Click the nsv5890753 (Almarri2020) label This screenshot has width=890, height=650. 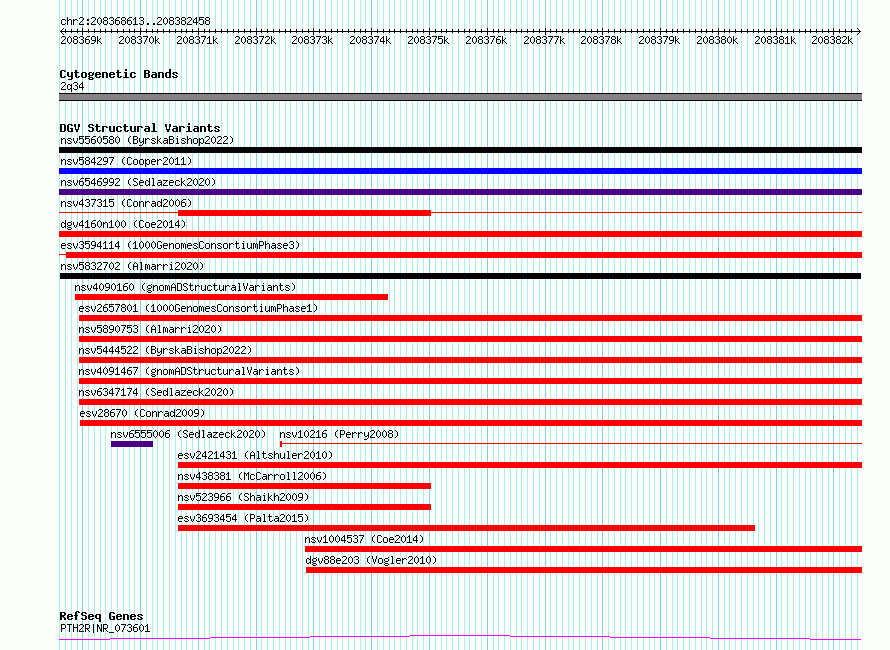tap(150, 329)
